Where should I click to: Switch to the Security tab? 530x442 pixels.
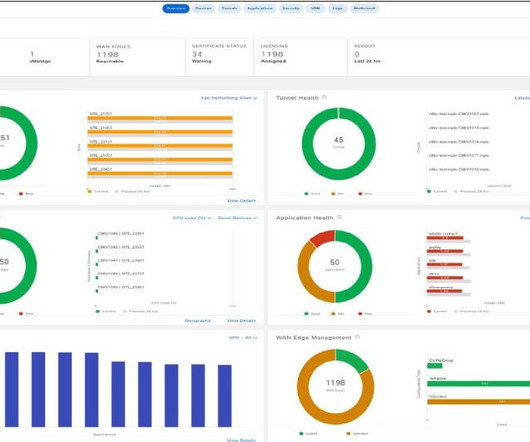pyautogui.click(x=291, y=8)
